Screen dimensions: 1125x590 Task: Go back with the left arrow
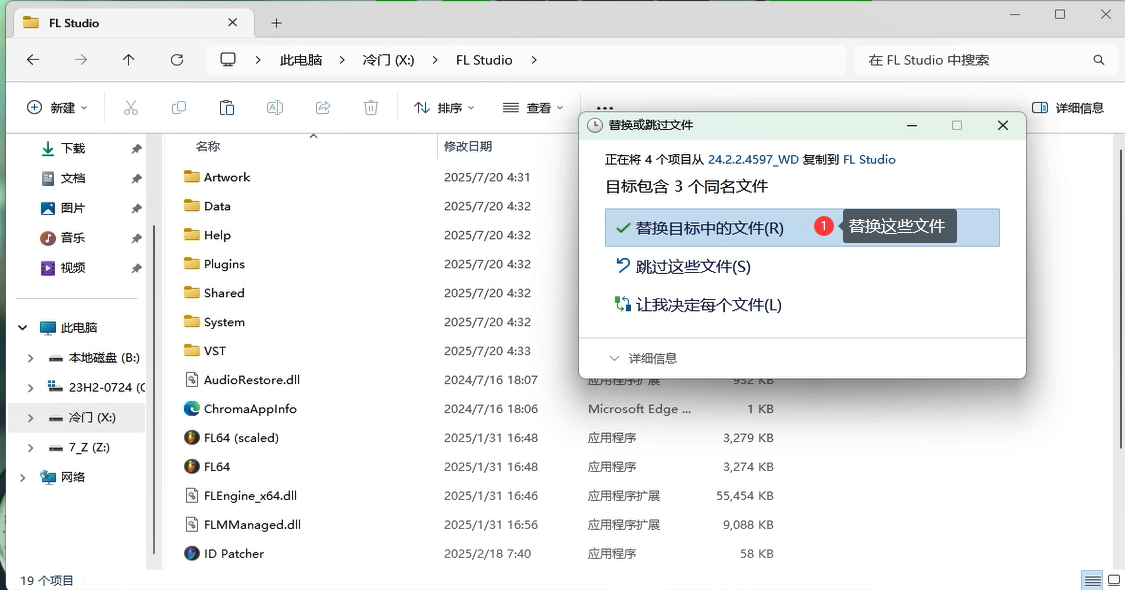point(33,60)
